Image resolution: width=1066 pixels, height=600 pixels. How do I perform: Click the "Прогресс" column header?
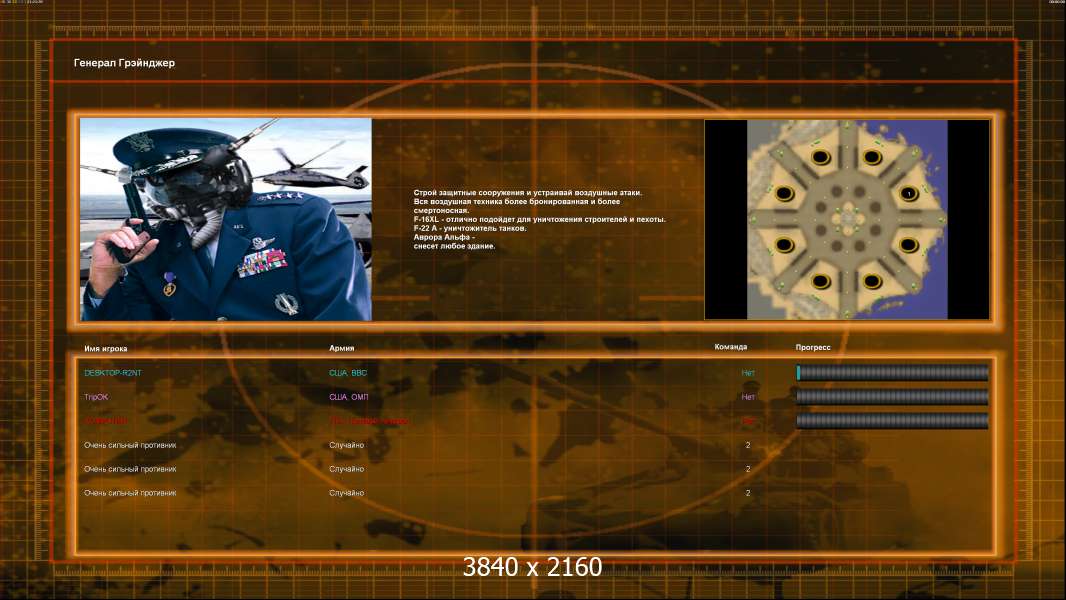(813, 347)
